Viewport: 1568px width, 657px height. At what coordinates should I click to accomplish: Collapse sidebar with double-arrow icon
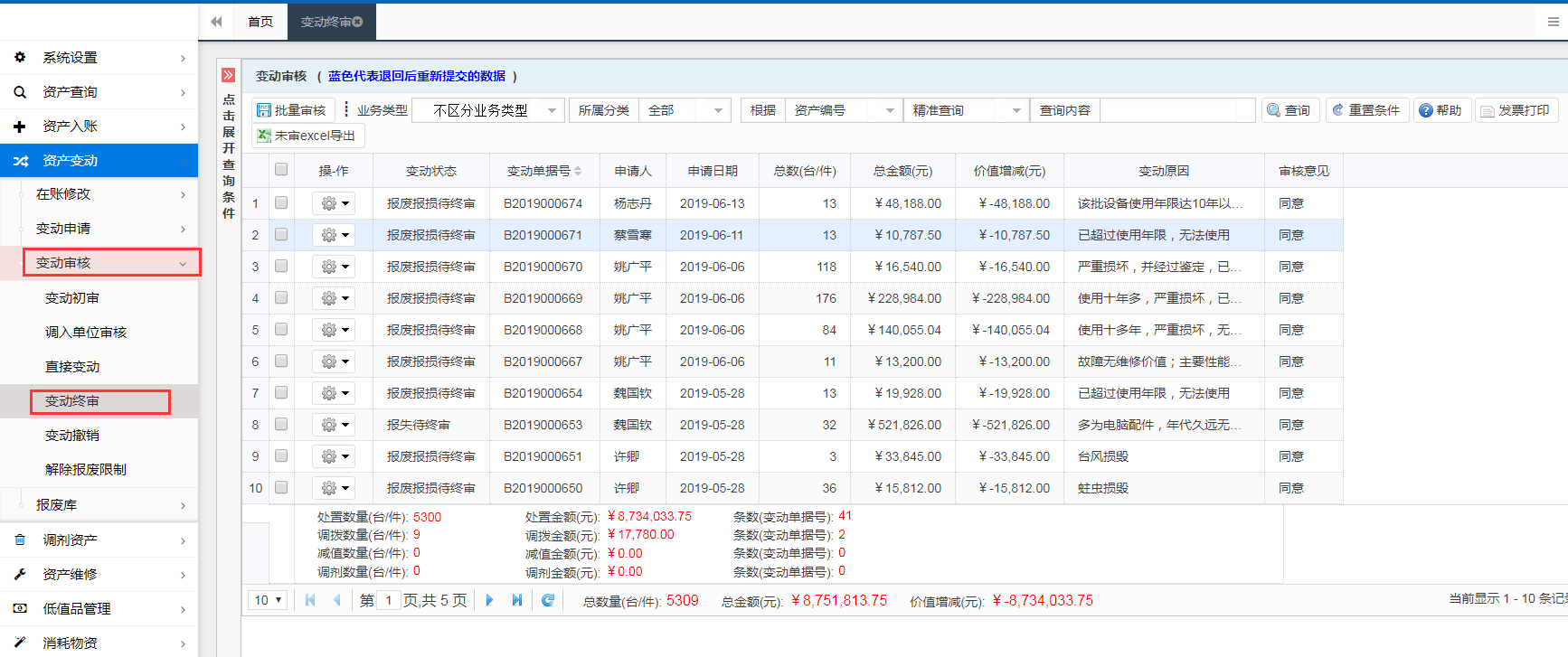tap(216, 22)
